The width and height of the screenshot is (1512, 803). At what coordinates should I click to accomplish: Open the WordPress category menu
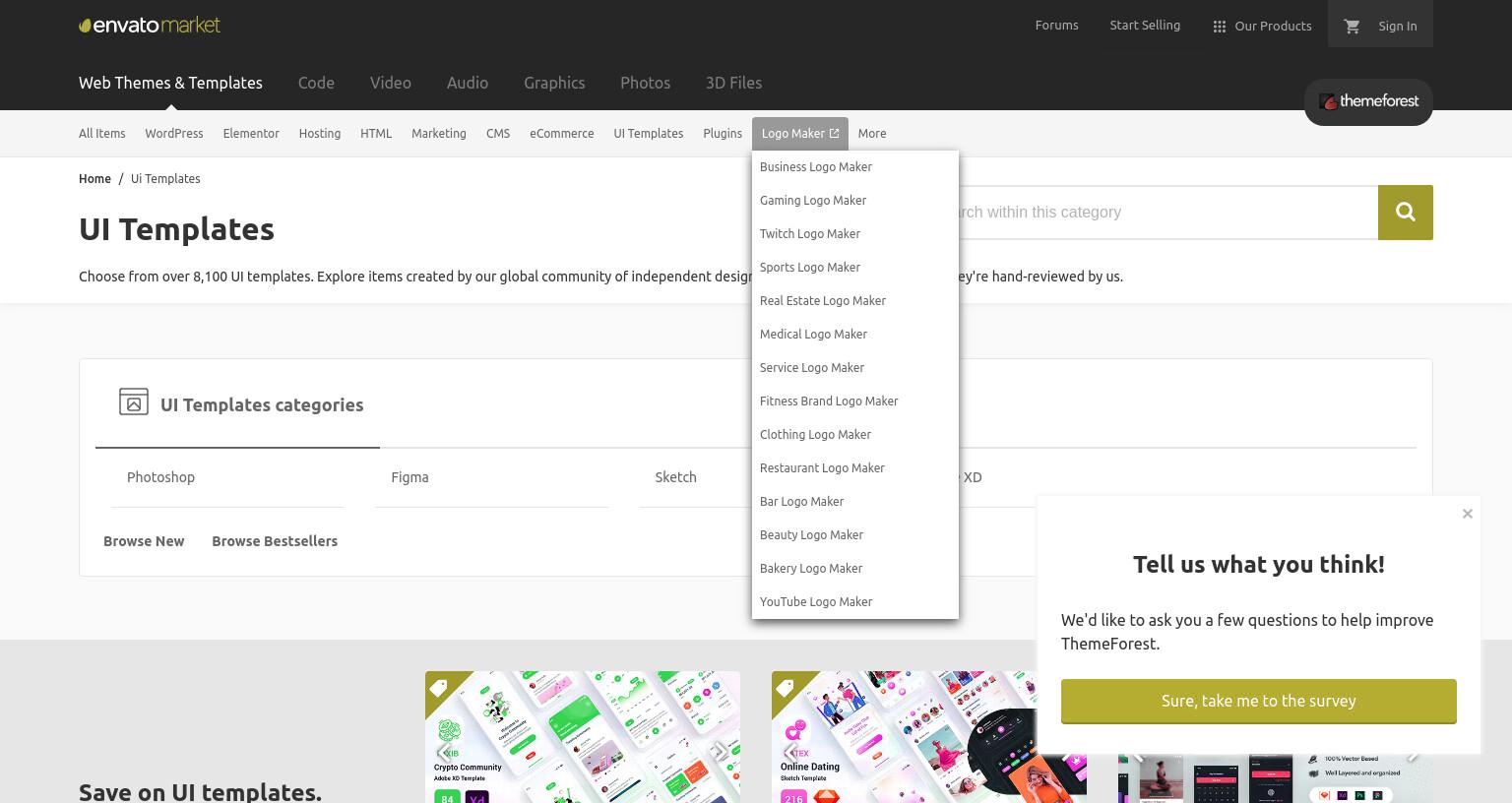pos(174,133)
